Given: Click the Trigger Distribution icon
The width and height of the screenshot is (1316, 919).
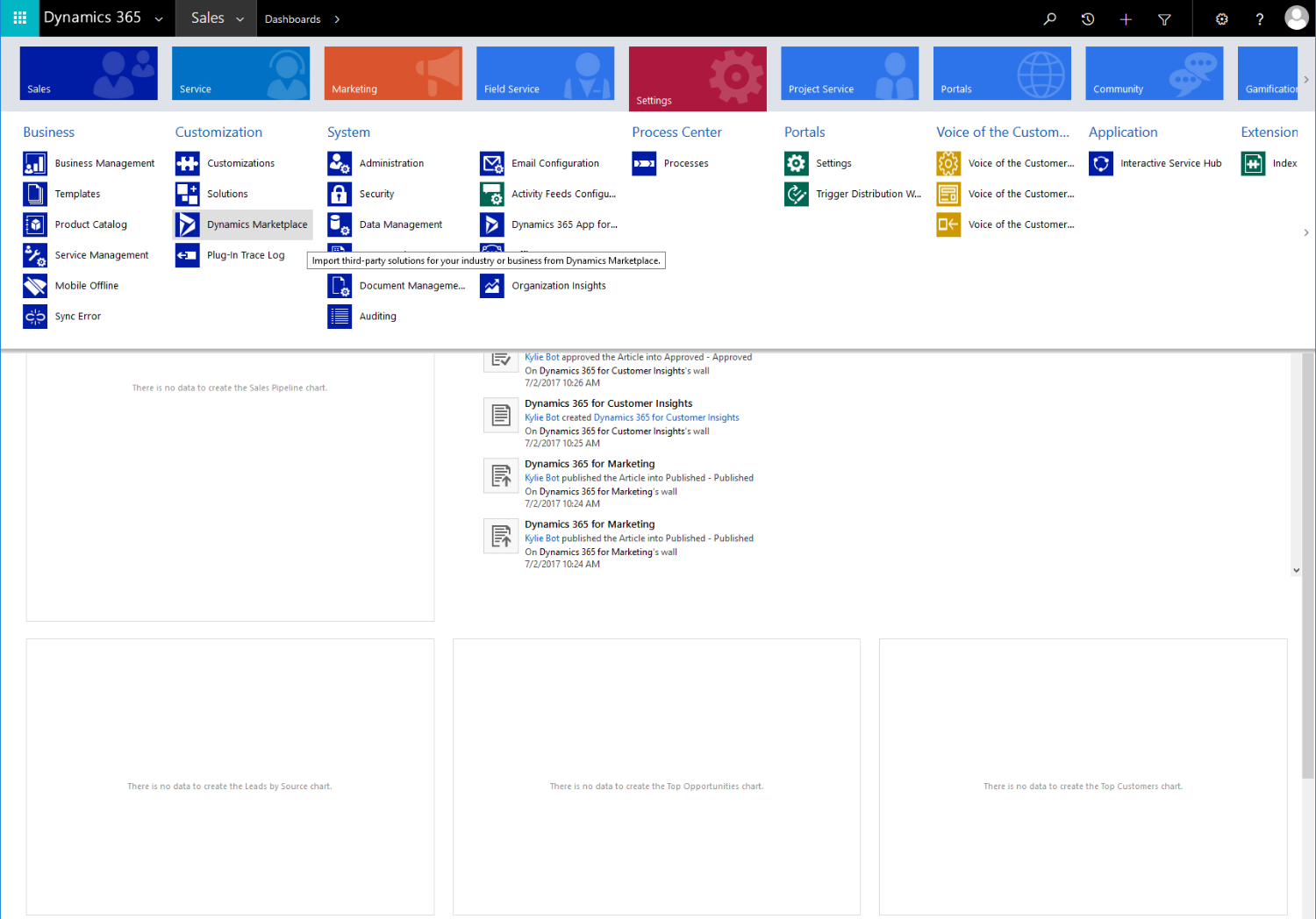Looking at the screenshot, I should (797, 194).
